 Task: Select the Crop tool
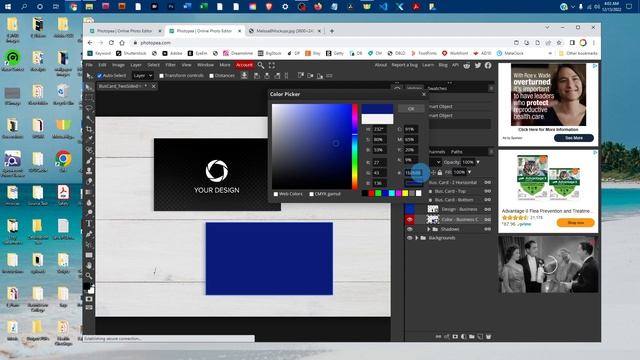coord(89,129)
